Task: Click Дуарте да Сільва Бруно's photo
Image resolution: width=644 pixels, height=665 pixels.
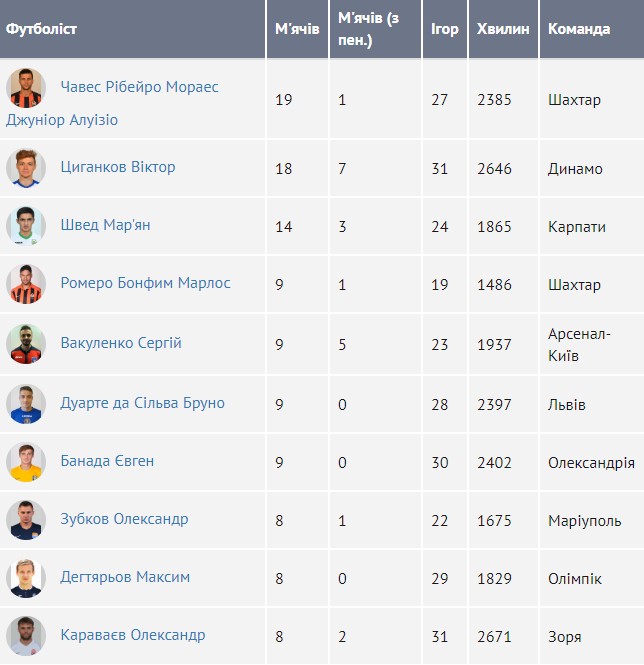Action: click(26, 404)
